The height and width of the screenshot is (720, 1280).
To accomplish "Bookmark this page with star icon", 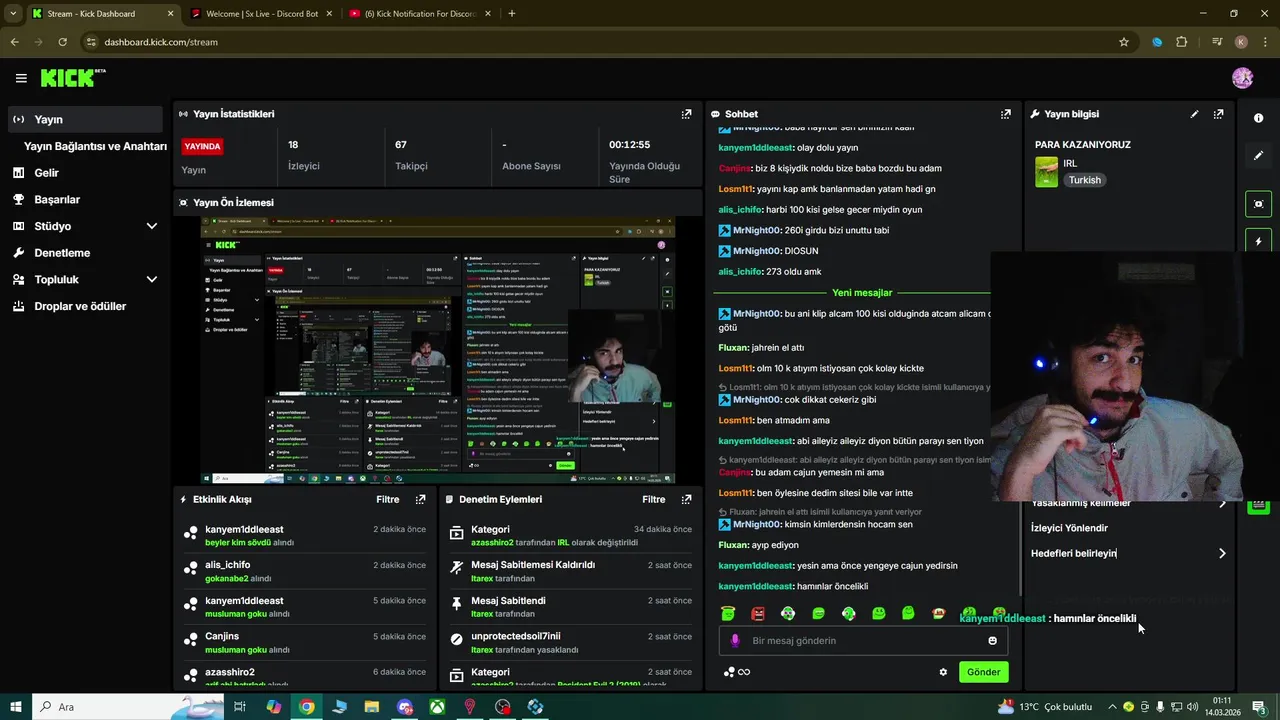I will point(1124,42).
